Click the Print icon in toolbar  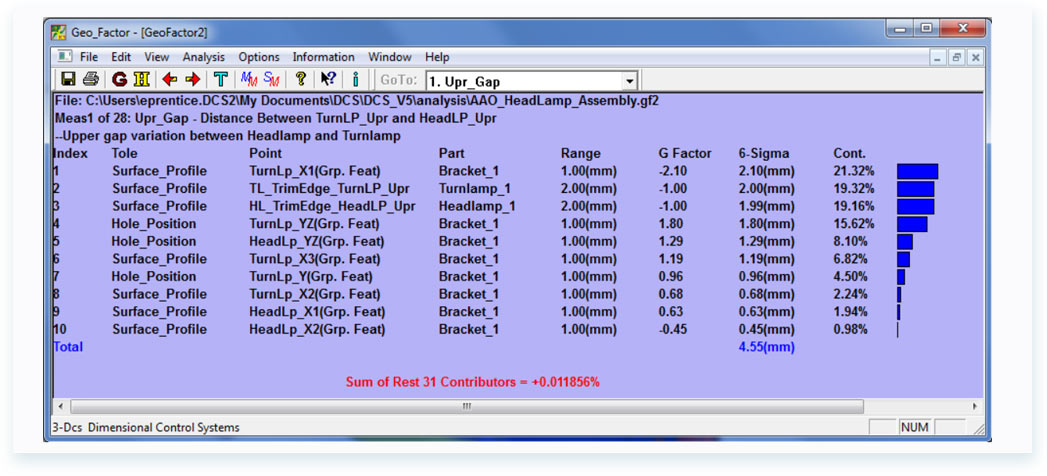90,80
